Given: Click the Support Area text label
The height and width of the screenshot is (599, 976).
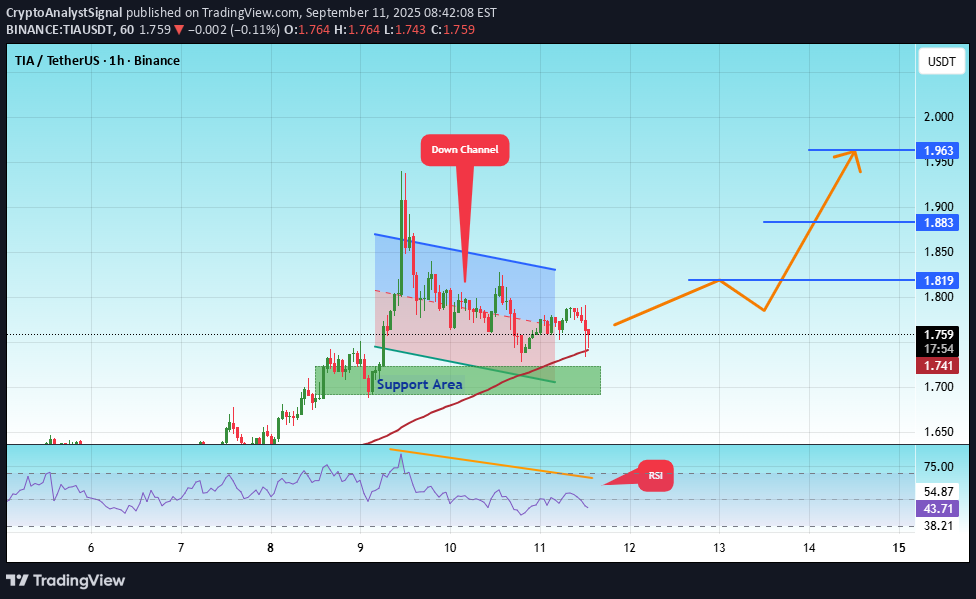Looking at the screenshot, I should (x=420, y=385).
